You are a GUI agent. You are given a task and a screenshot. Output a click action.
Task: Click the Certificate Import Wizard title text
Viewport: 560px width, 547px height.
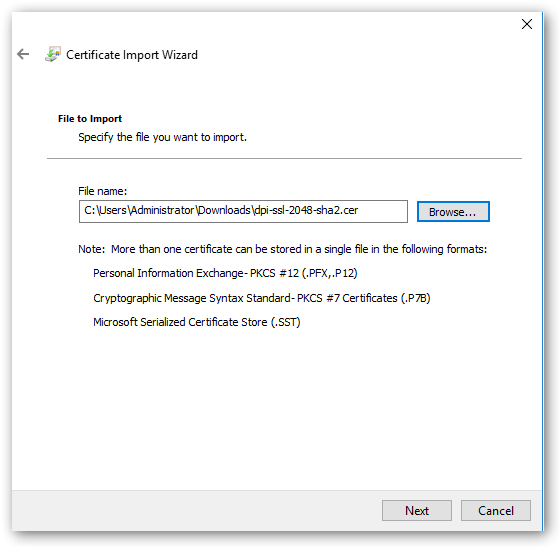(x=132, y=55)
